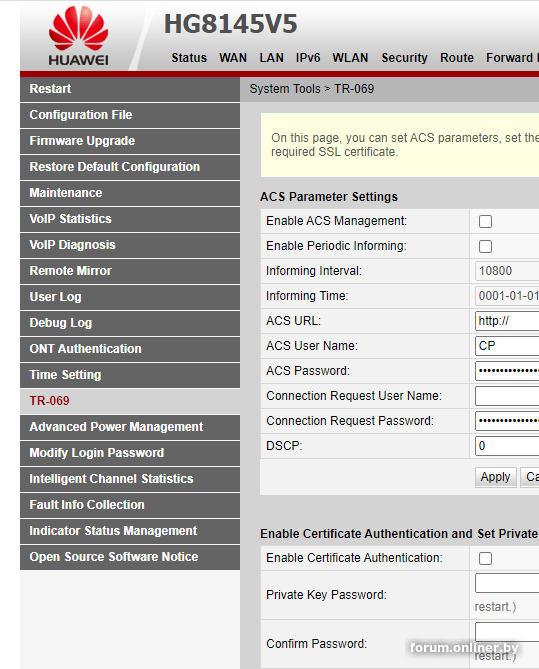Image resolution: width=539 pixels, height=669 pixels.
Task: Open Restore Default Configuration
Action: coord(130,167)
